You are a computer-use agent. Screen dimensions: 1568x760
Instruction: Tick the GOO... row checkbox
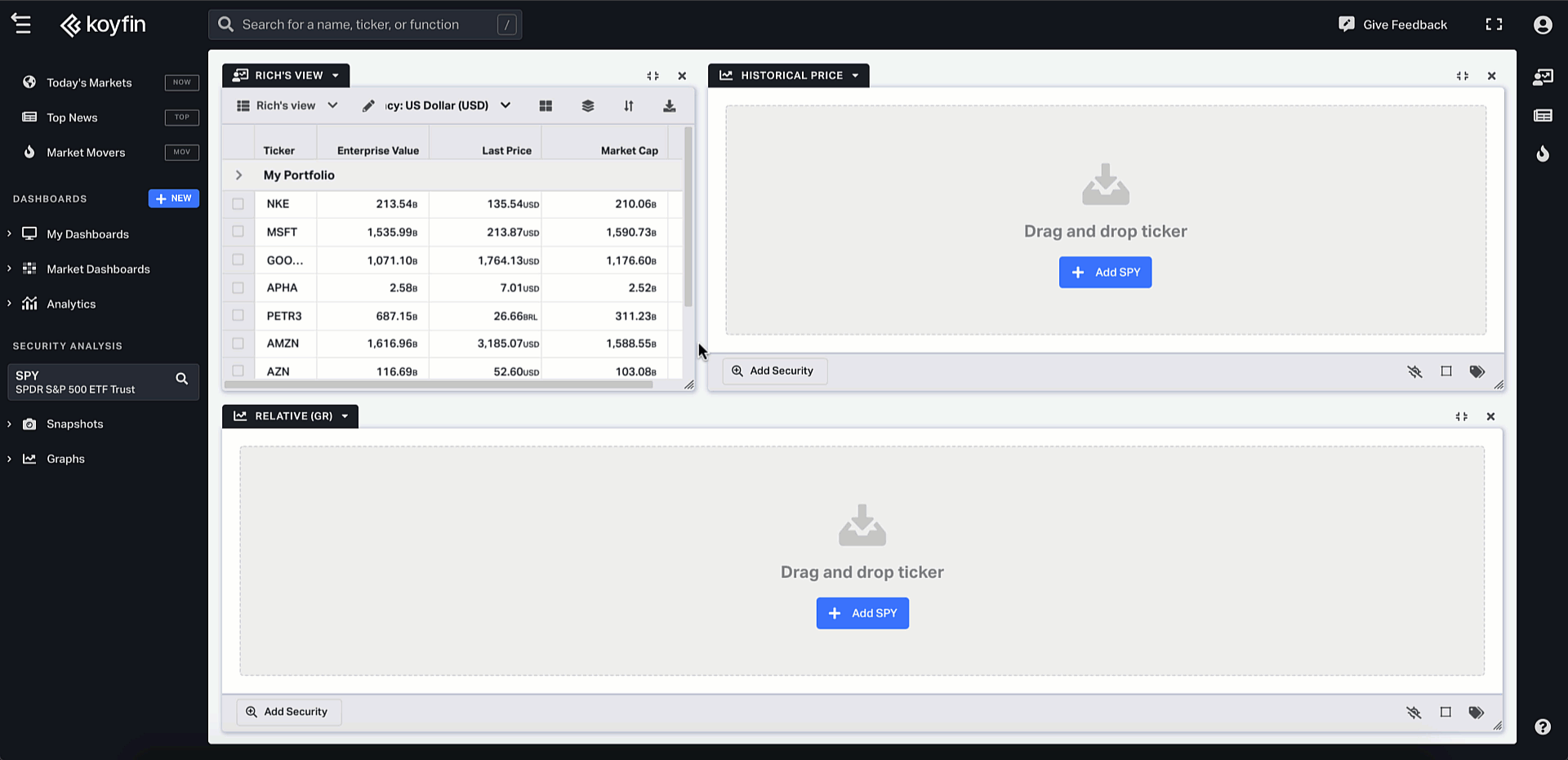pyautogui.click(x=238, y=260)
